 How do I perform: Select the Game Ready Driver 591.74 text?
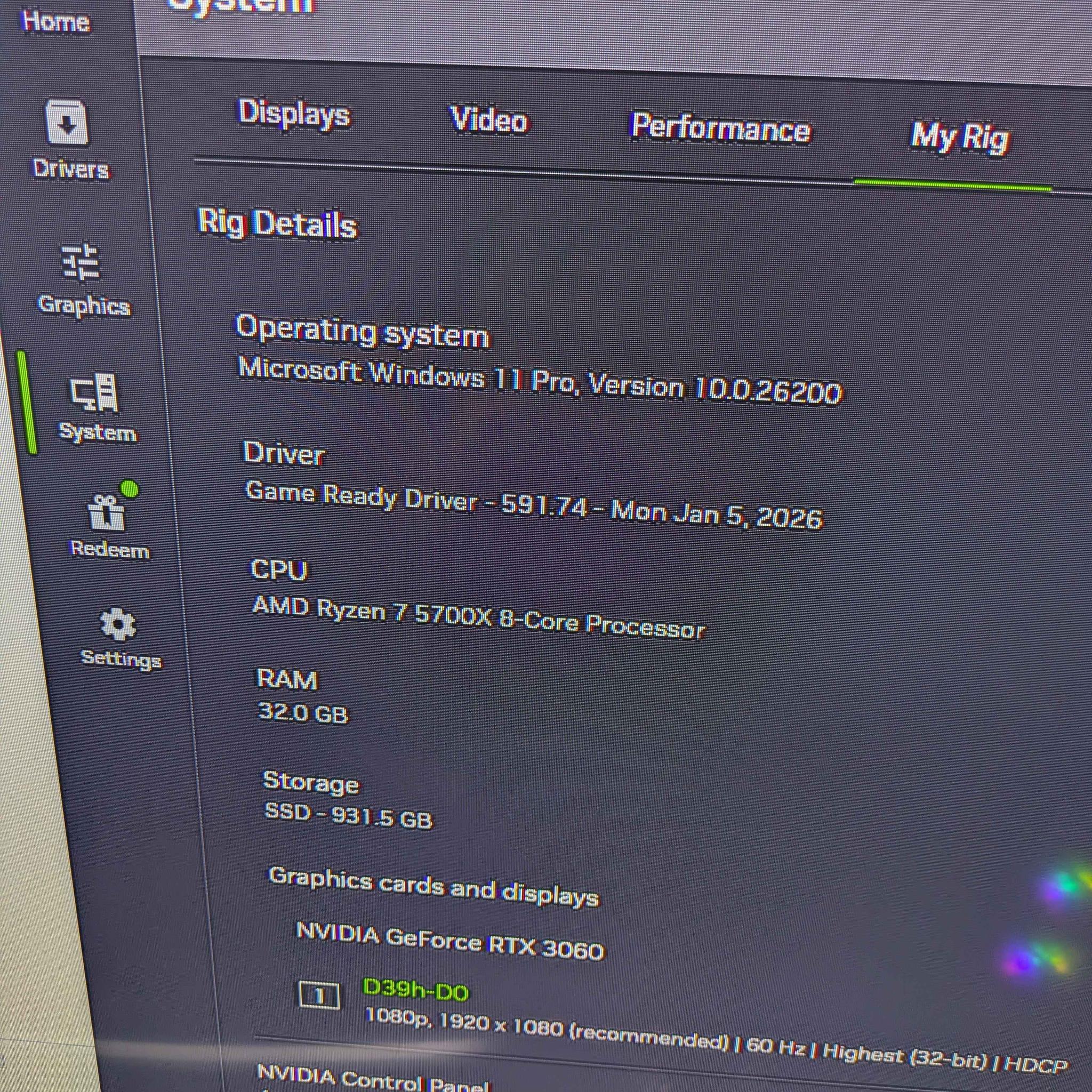click(x=534, y=505)
